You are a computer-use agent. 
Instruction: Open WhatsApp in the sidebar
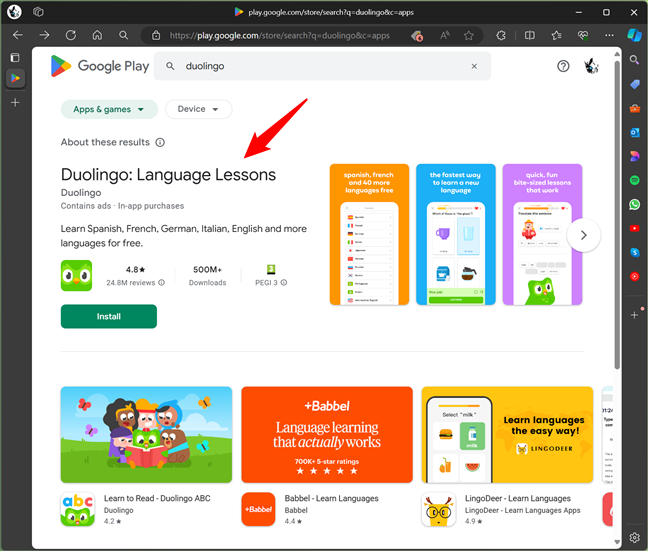tap(634, 204)
